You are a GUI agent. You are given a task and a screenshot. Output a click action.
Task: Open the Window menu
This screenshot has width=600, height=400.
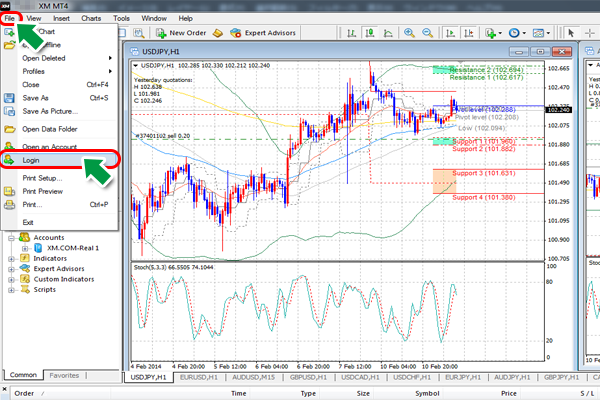click(x=154, y=18)
